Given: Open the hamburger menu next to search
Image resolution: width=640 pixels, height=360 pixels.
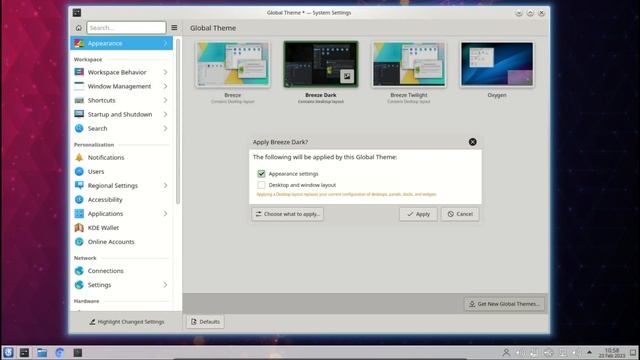Looking at the screenshot, I should pyautogui.click(x=174, y=28).
